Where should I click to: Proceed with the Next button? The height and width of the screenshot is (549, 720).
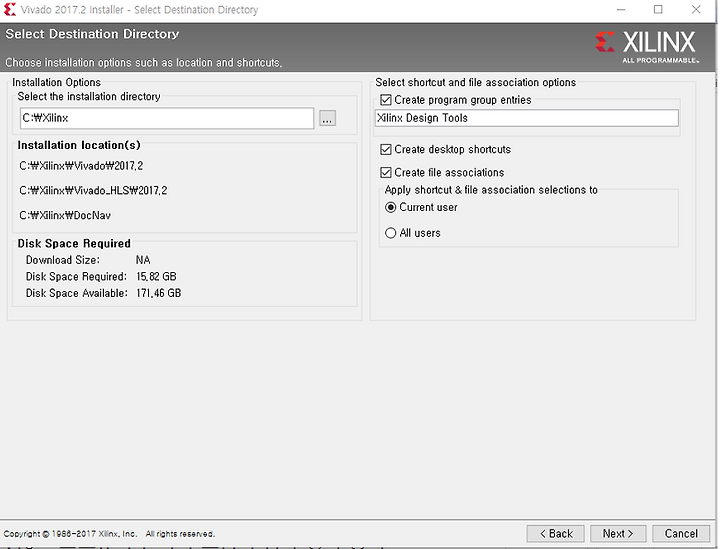[618, 534]
